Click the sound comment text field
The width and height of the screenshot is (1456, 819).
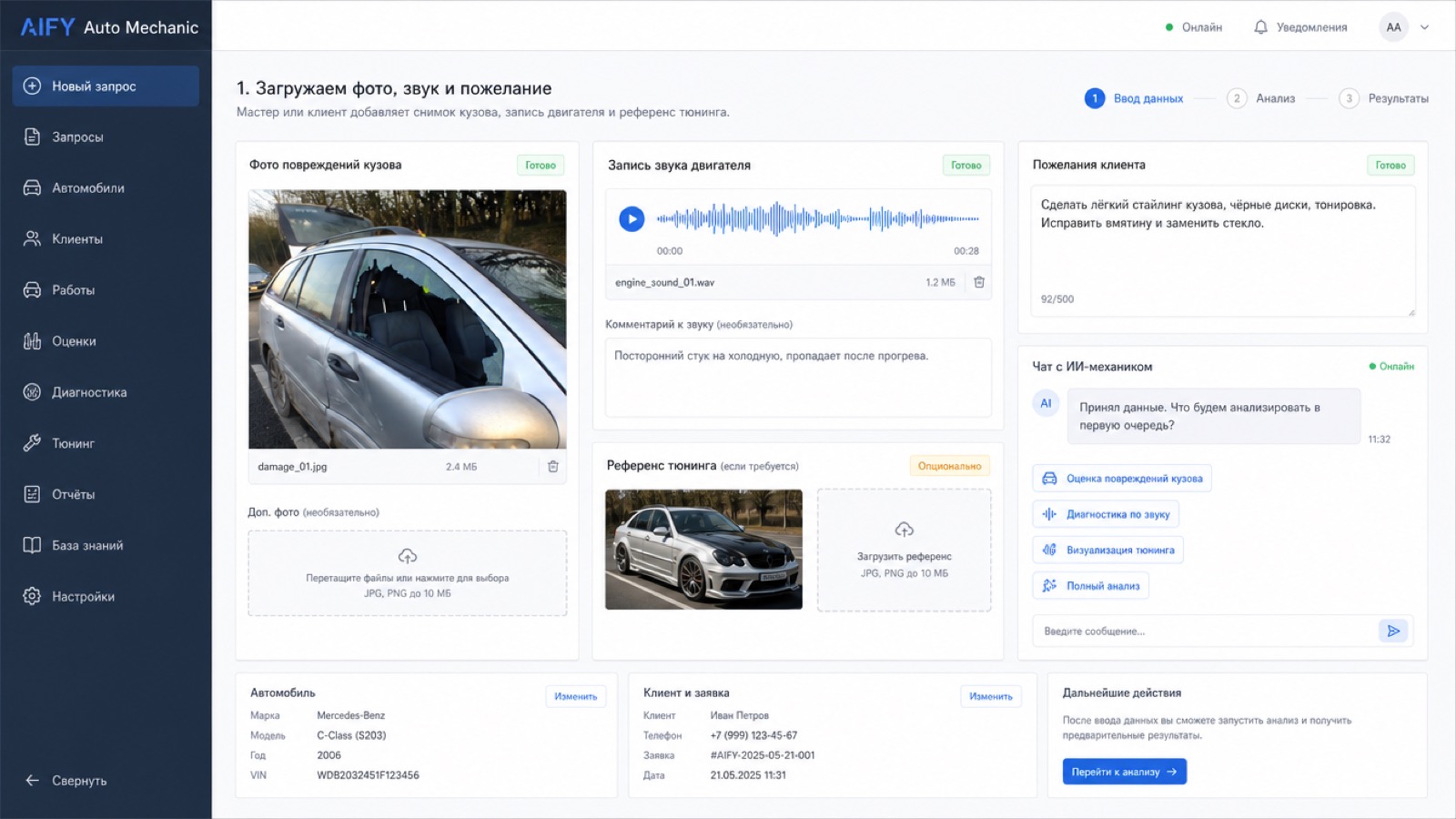[x=798, y=378]
